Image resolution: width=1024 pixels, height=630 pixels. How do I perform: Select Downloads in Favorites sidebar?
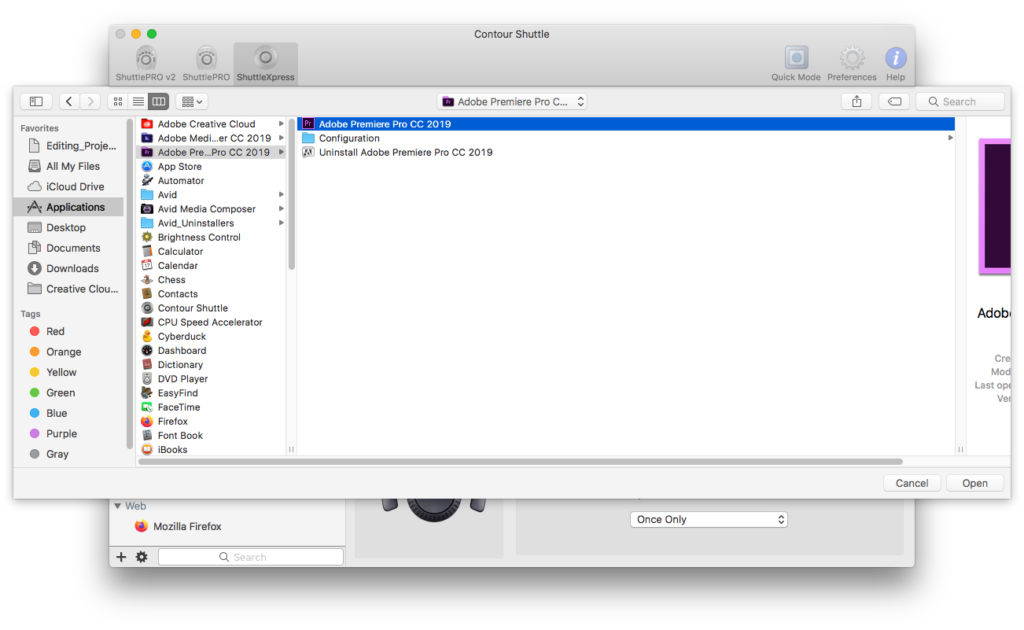click(x=71, y=268)
